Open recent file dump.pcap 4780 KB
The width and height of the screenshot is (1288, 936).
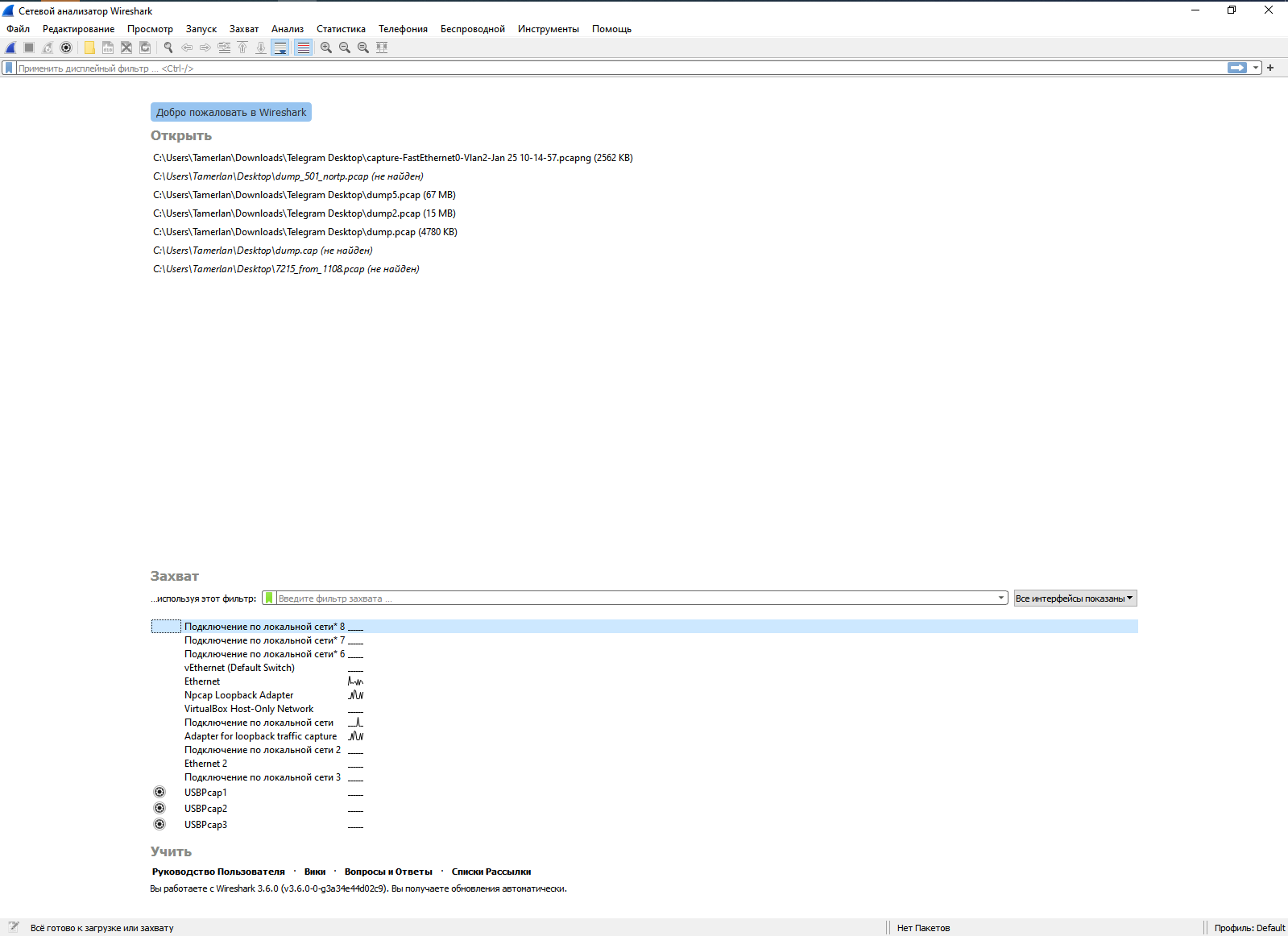(305, 232)
